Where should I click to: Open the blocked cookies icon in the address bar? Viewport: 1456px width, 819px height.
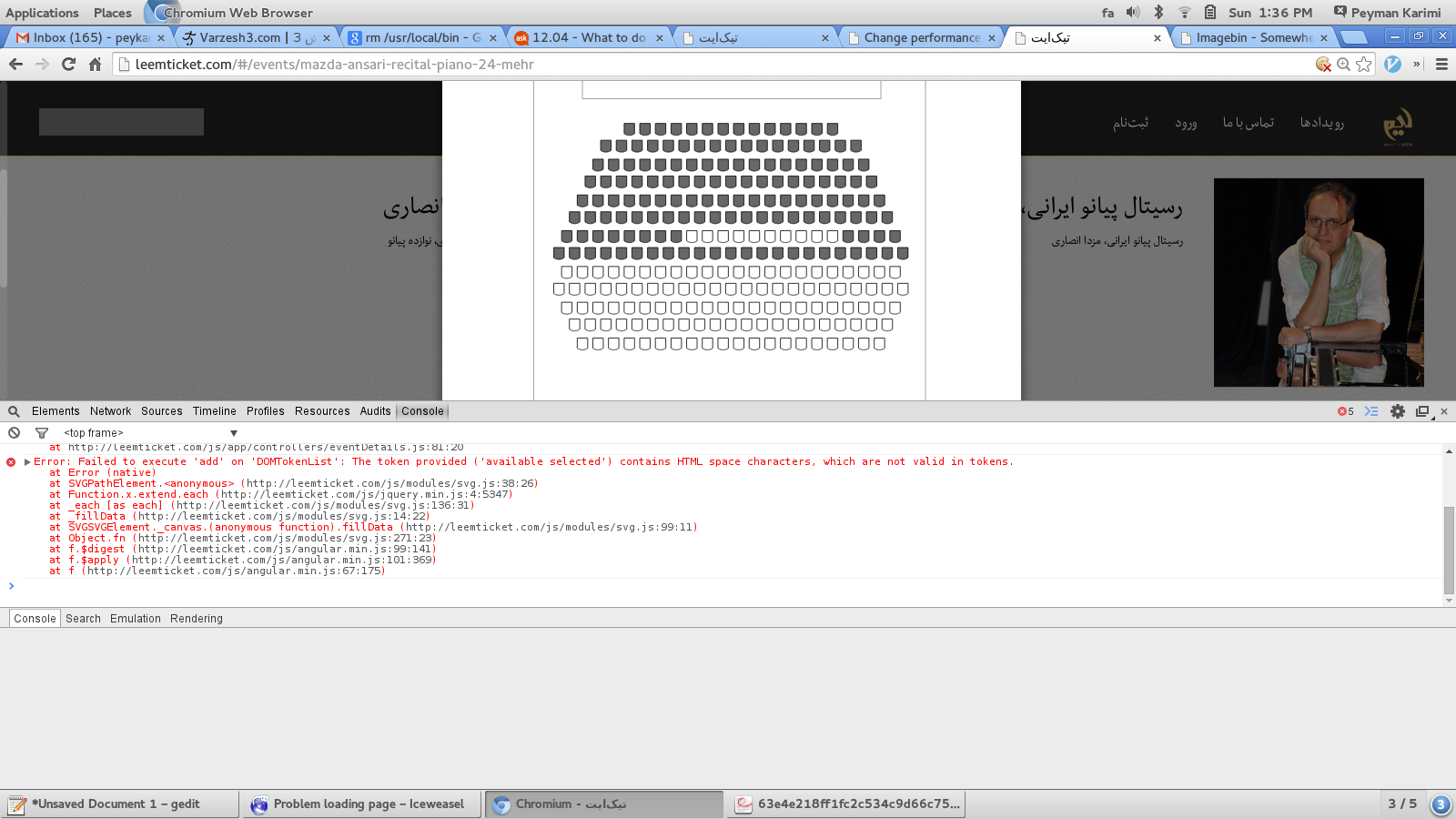[x=1323, y=65]
